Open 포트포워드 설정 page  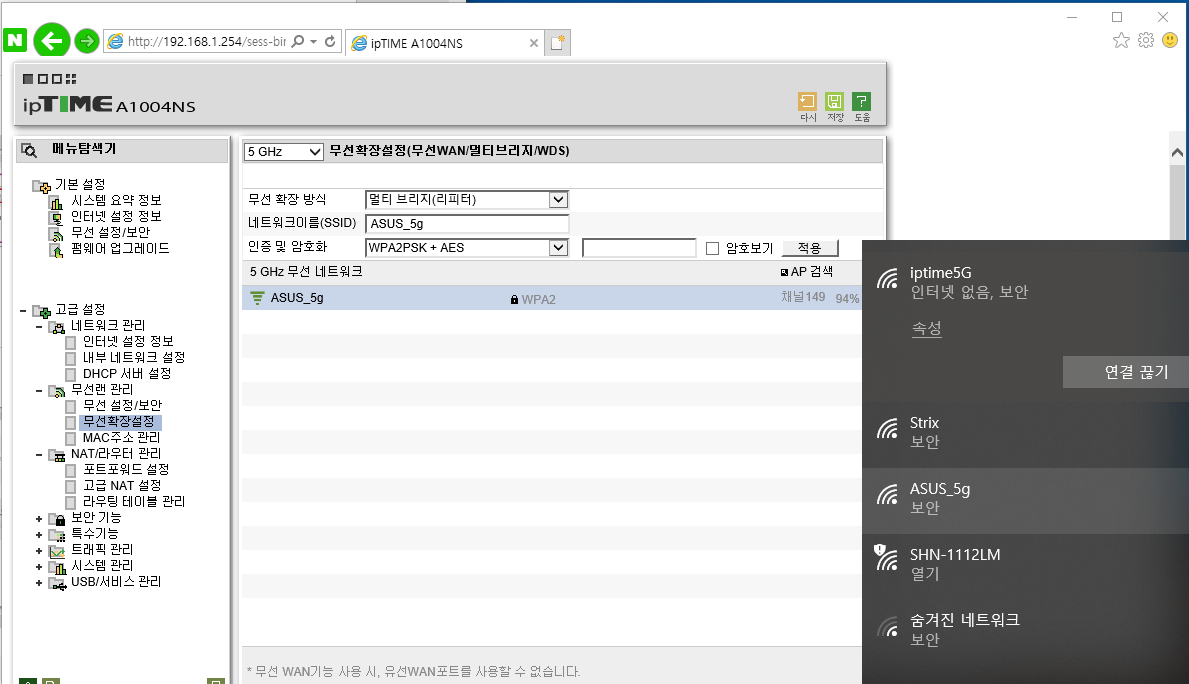tap(126, 469)
